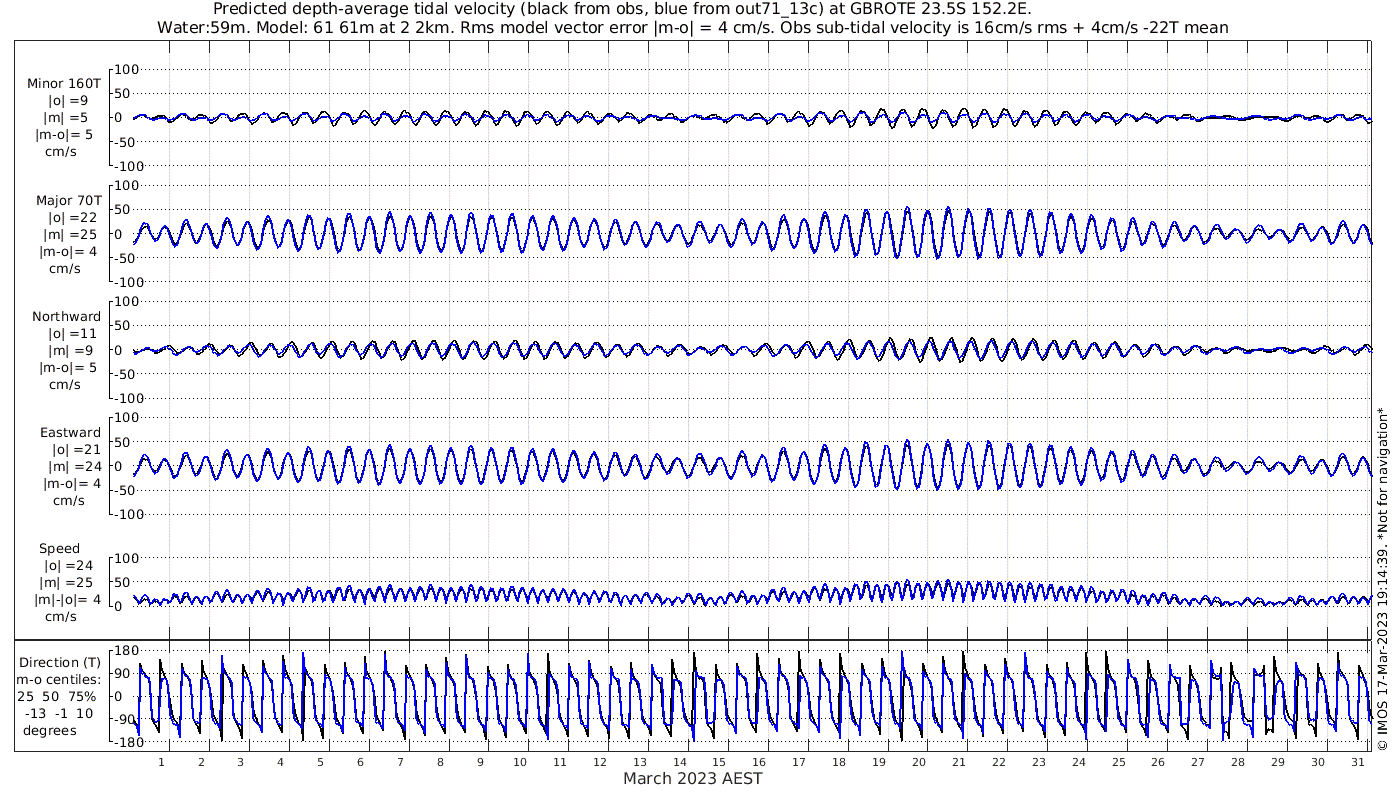Select the 'Major 70T' panel label
The height and width of the screenshot is (800, 1400).
(x=67, y=200)
